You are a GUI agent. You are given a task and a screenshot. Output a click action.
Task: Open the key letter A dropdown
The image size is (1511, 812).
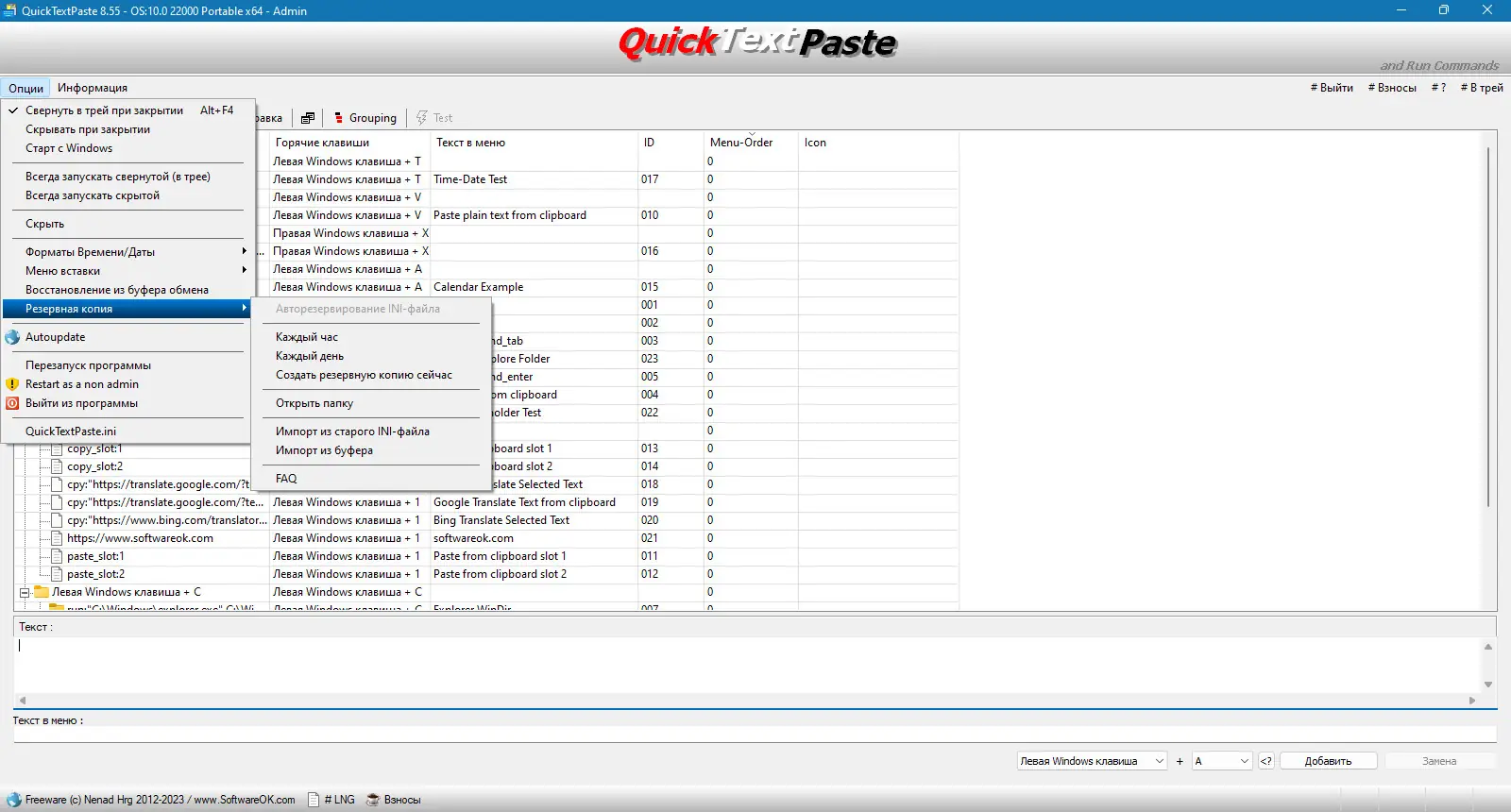(x=1222, y=761)
